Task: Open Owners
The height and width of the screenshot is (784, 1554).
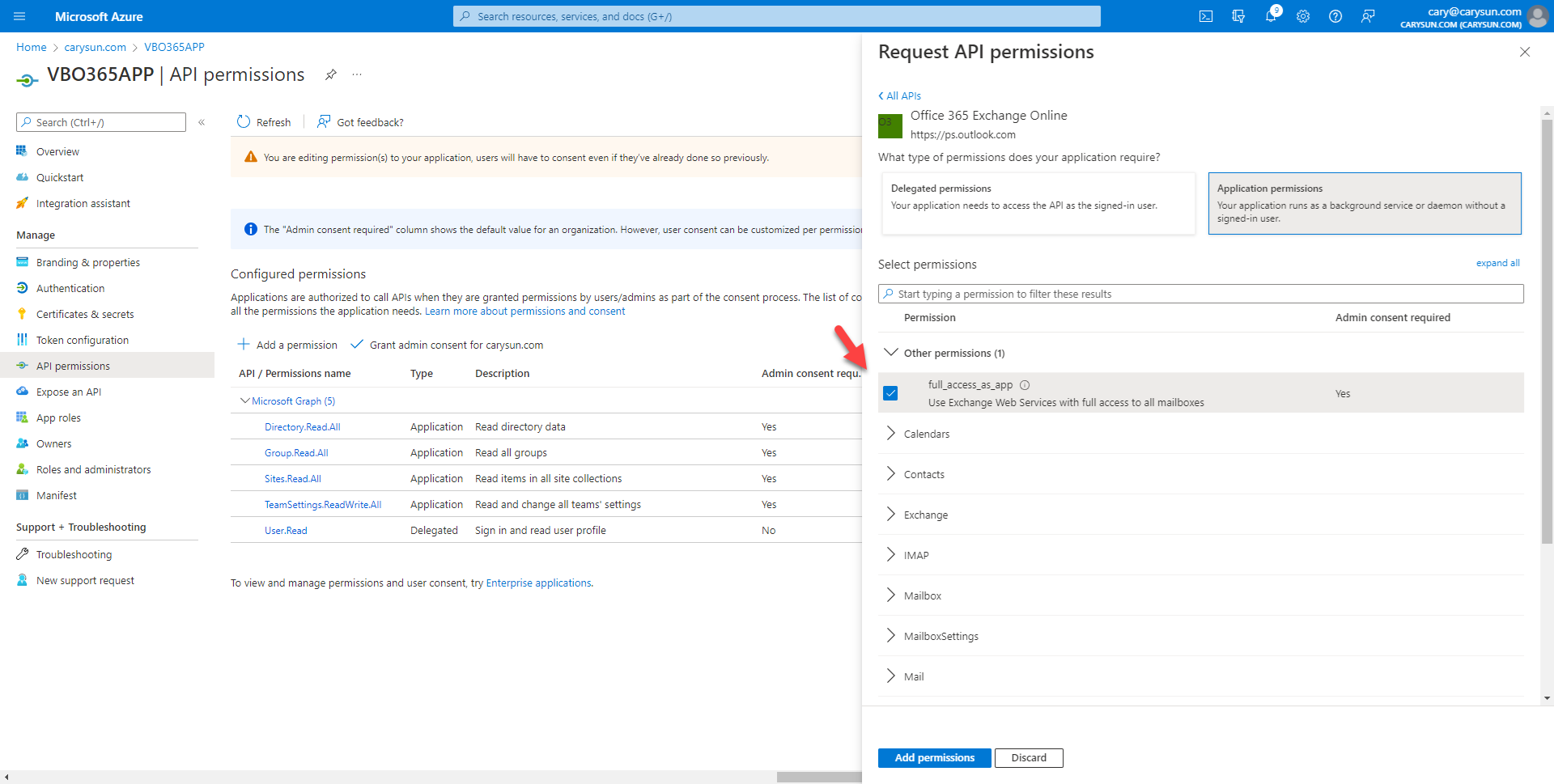Action: click(x=53, y=443)
